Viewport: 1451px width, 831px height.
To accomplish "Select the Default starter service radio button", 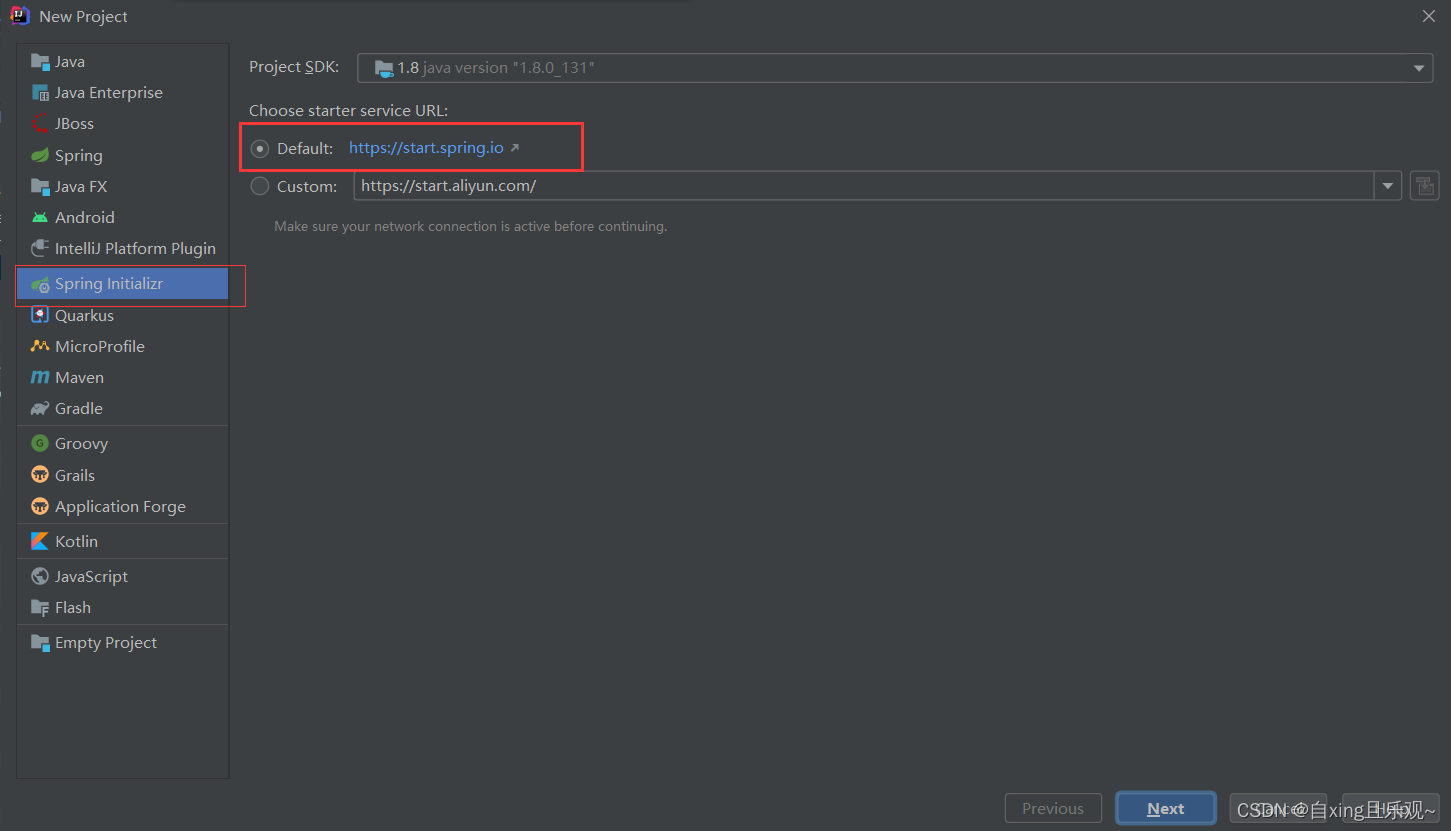I will (x=260, y=147).
